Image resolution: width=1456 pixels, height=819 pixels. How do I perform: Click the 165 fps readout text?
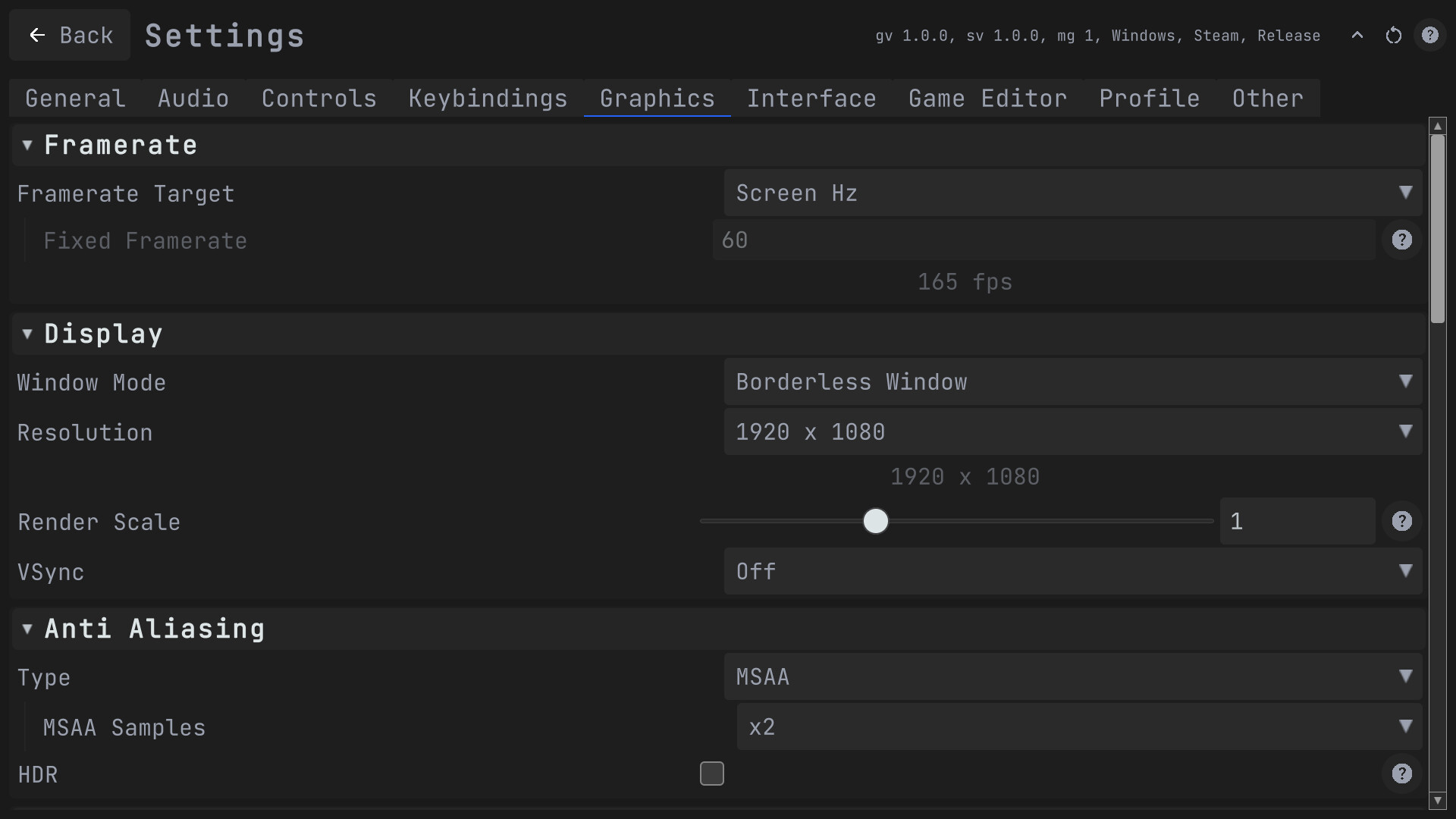click(965, 282)
